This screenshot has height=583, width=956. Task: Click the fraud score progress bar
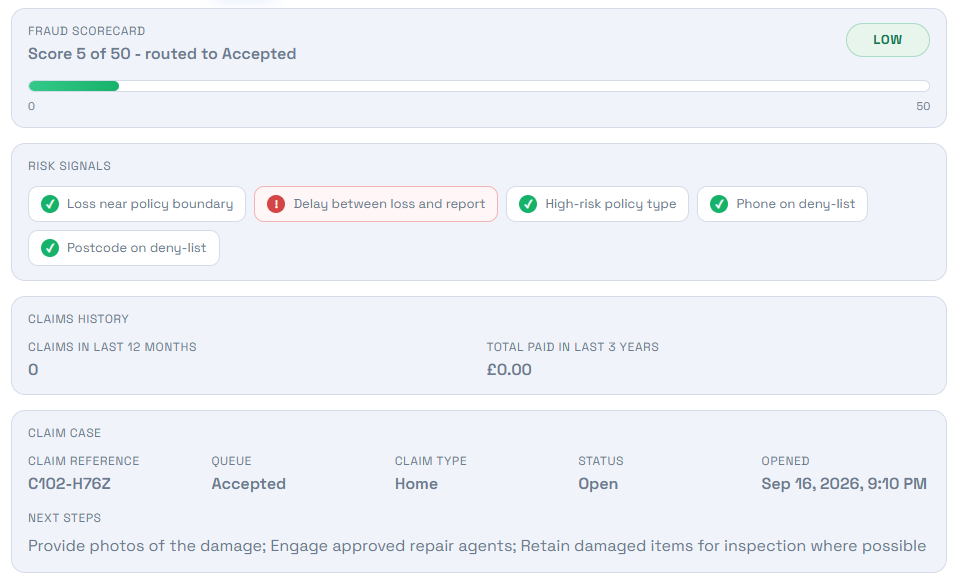click(x=479, y=86)
